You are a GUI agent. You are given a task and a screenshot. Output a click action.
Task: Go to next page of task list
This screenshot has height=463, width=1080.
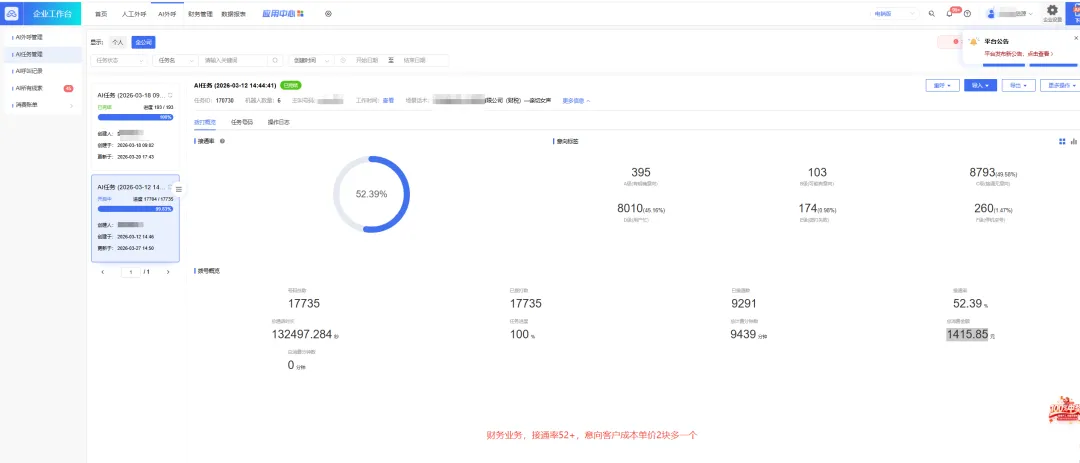click(168, 272)
